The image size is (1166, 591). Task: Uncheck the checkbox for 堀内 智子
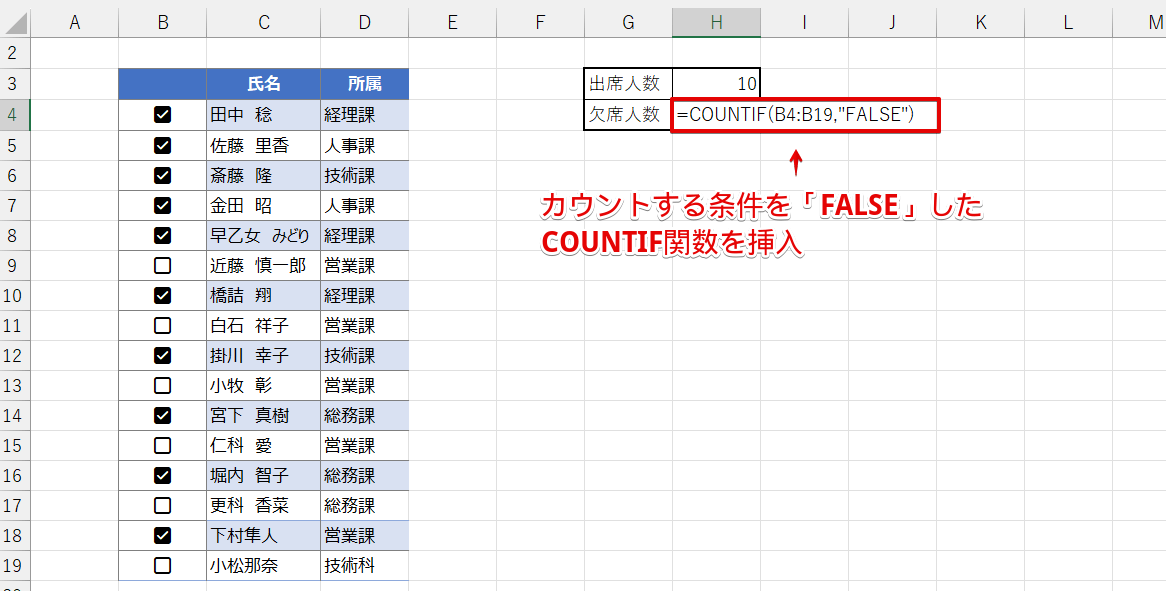coord(162,475)
